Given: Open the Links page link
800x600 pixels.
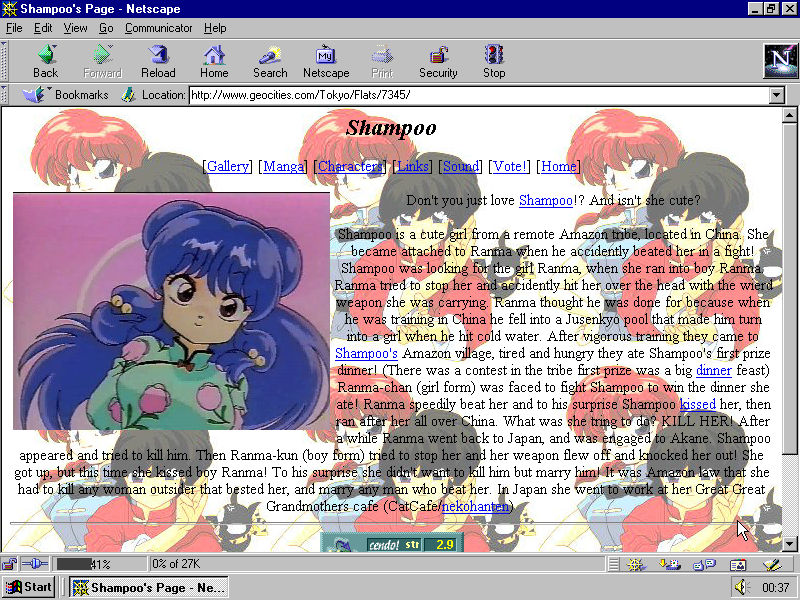Looking at the screenshot, I should [413, 166].
